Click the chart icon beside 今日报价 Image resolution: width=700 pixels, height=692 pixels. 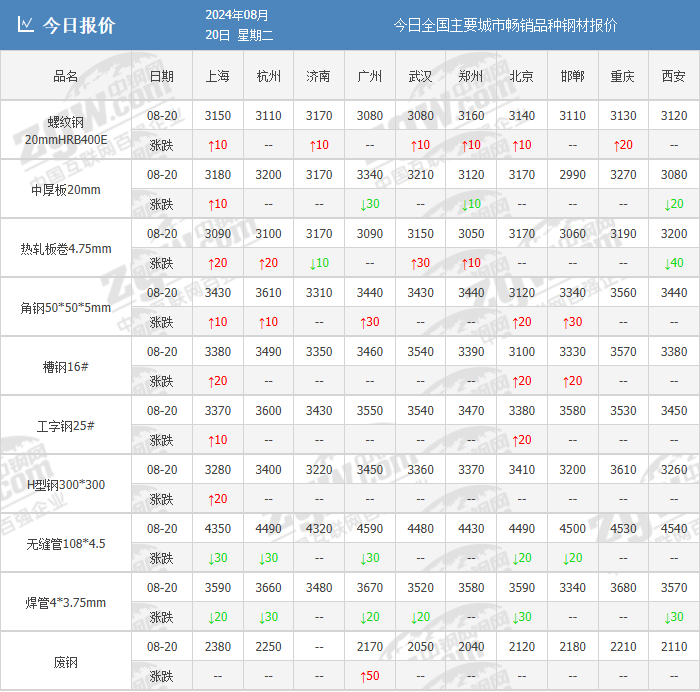coord(25,24)
